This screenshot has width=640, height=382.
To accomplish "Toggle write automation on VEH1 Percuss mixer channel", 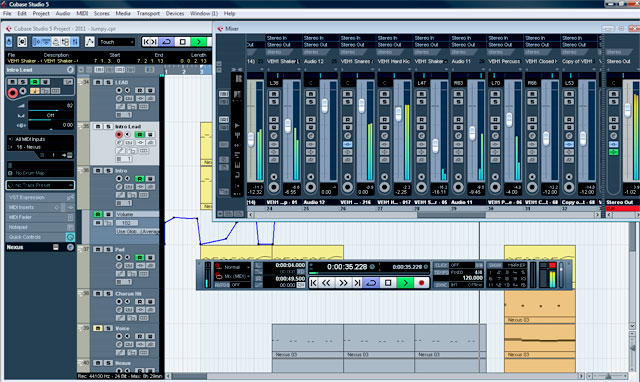I will (495, 127).
